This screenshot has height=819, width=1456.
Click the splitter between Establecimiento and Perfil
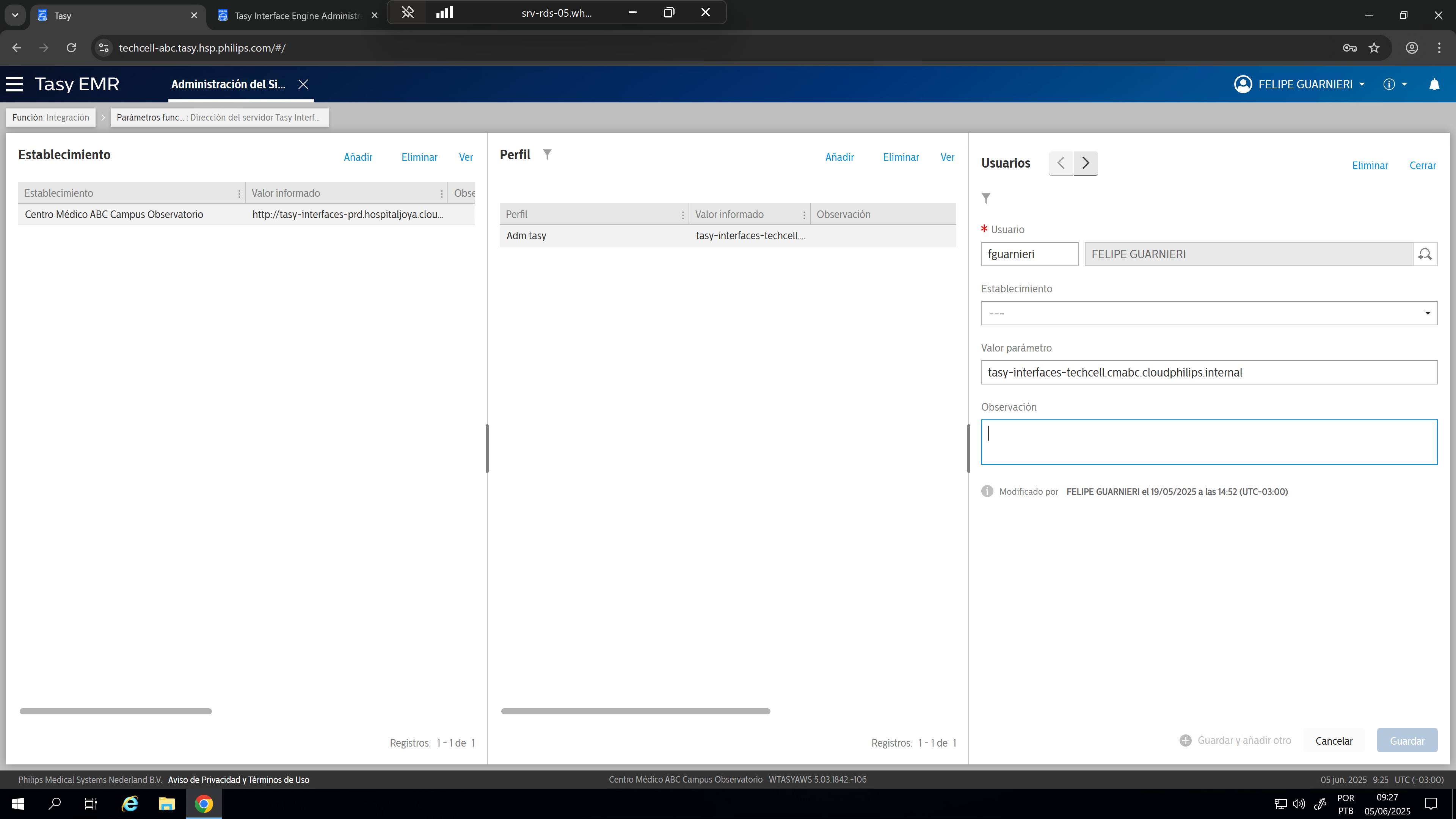[x=486, y=448]
